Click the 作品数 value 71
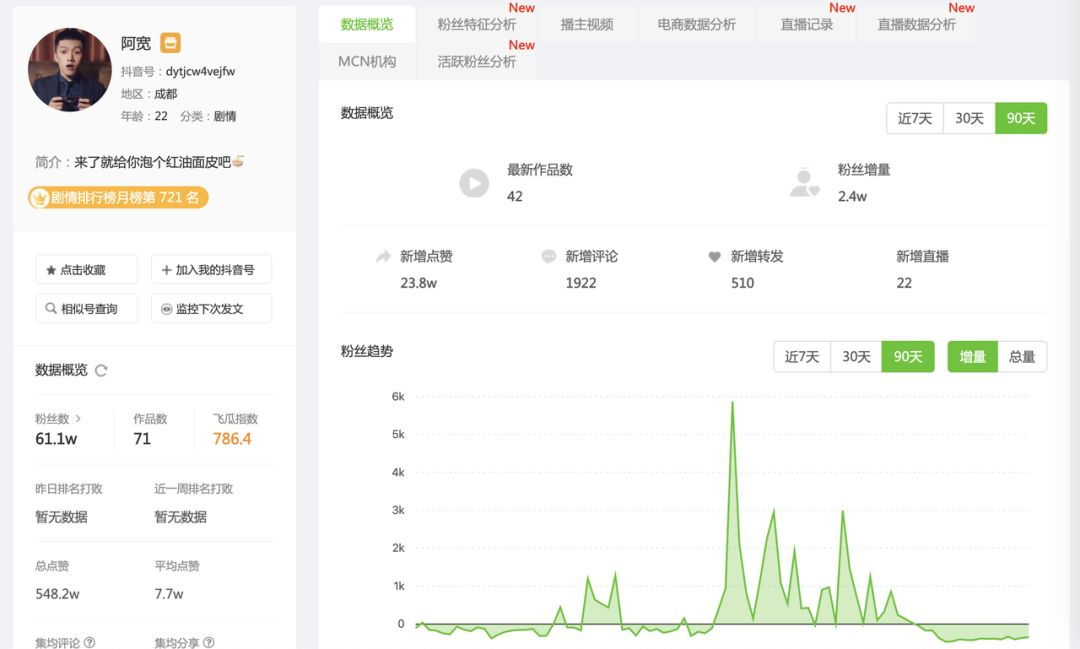Image resolution: width=1080 pixels, height=649 pixels. pyautogui.click(x=142, y=439)
